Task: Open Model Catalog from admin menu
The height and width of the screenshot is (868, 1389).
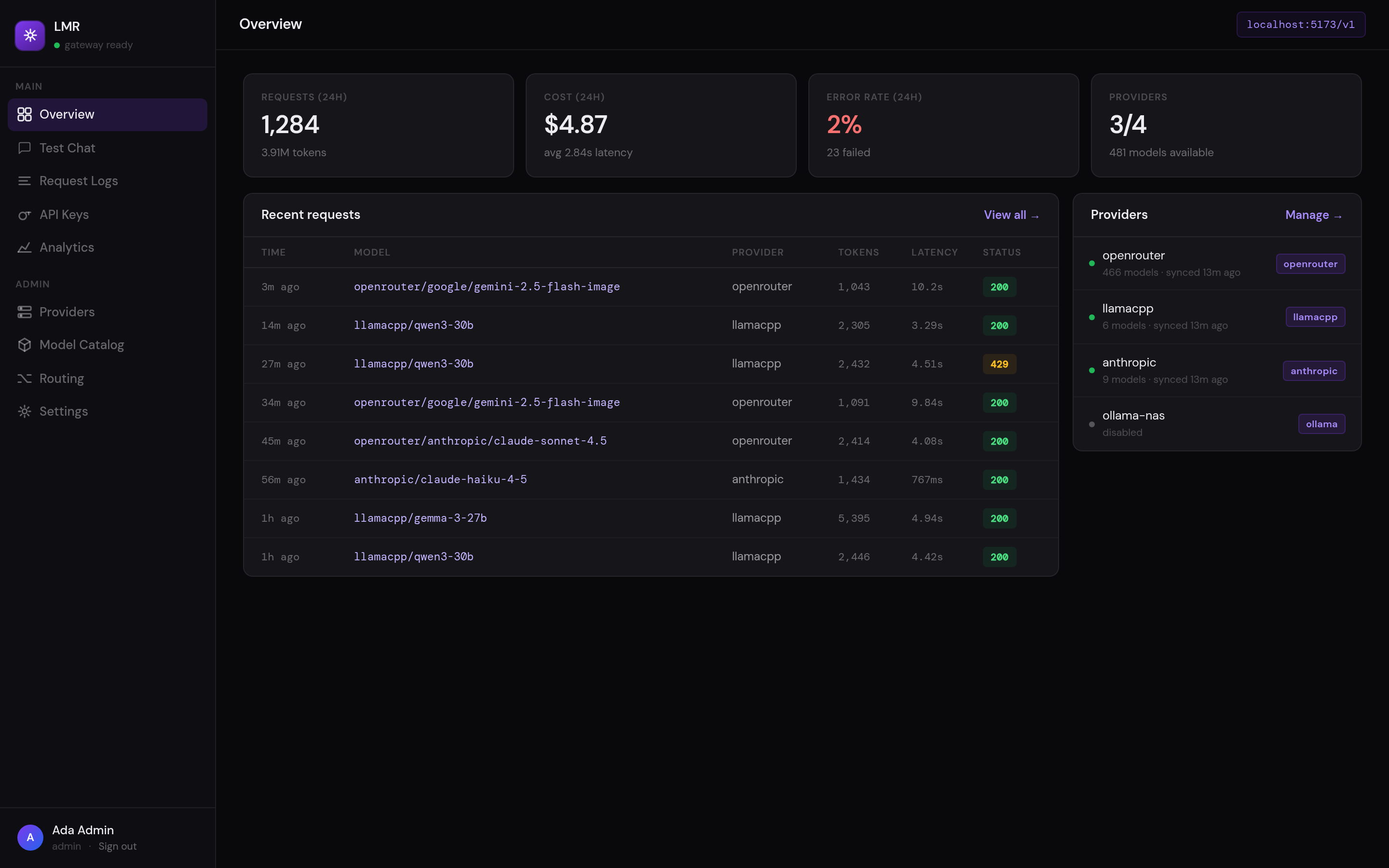Action: point(108,344)
